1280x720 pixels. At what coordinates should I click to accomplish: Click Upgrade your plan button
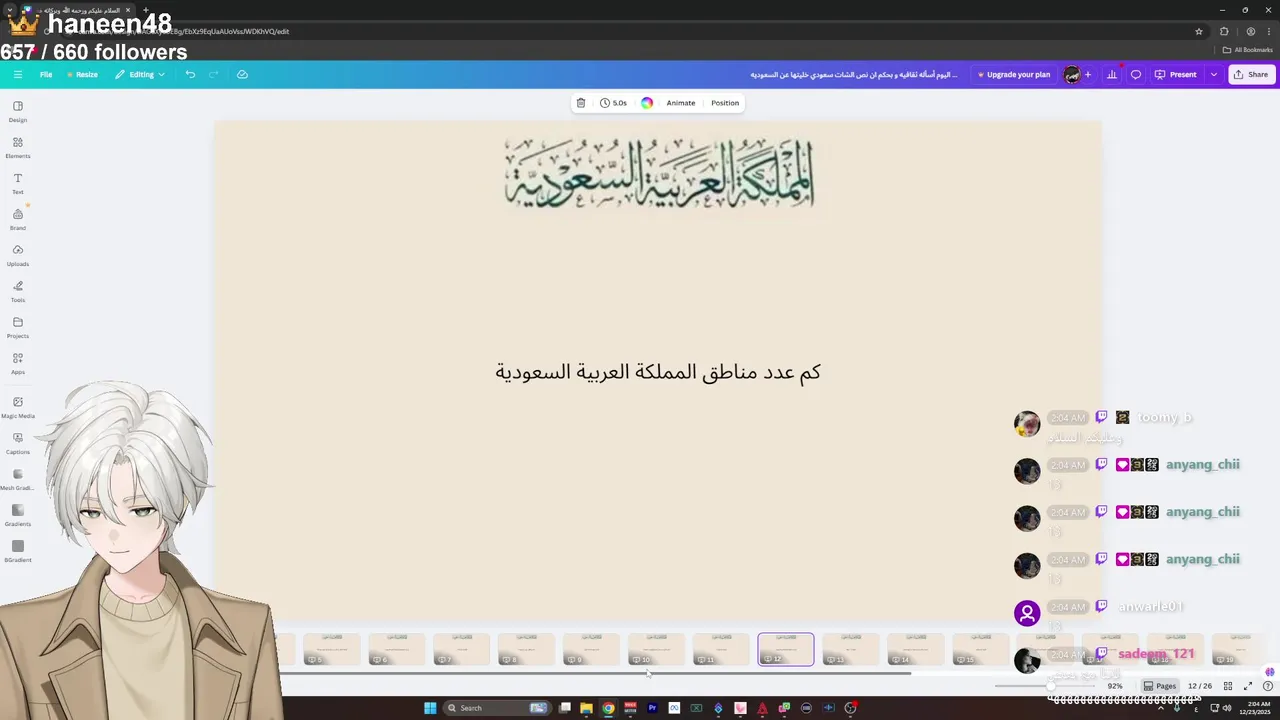[1013, 75]
